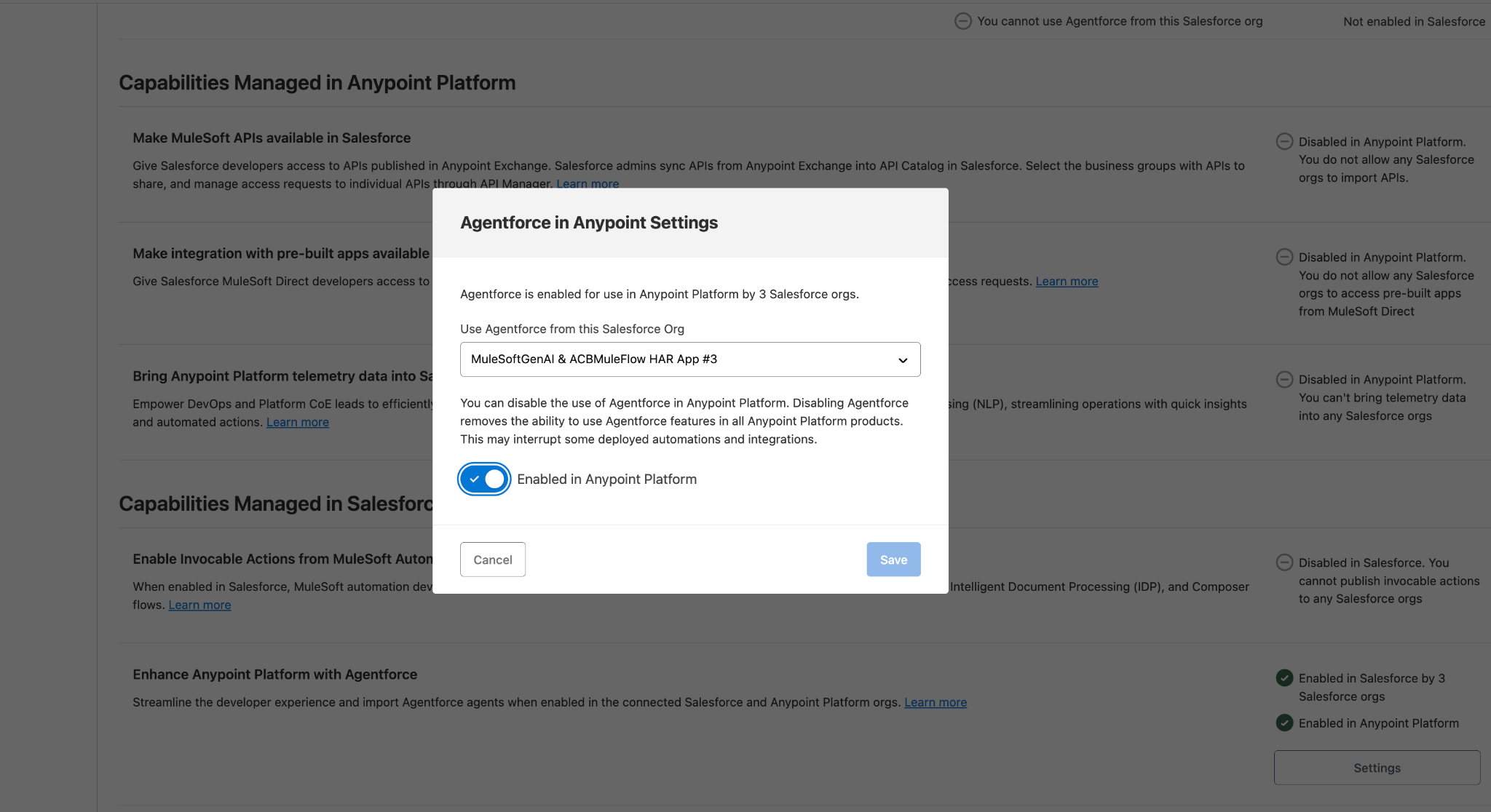This screenshot has height=812, width=1491.
Task: Click the dropdown chevron arrow in the dialog
Action: 903,360
